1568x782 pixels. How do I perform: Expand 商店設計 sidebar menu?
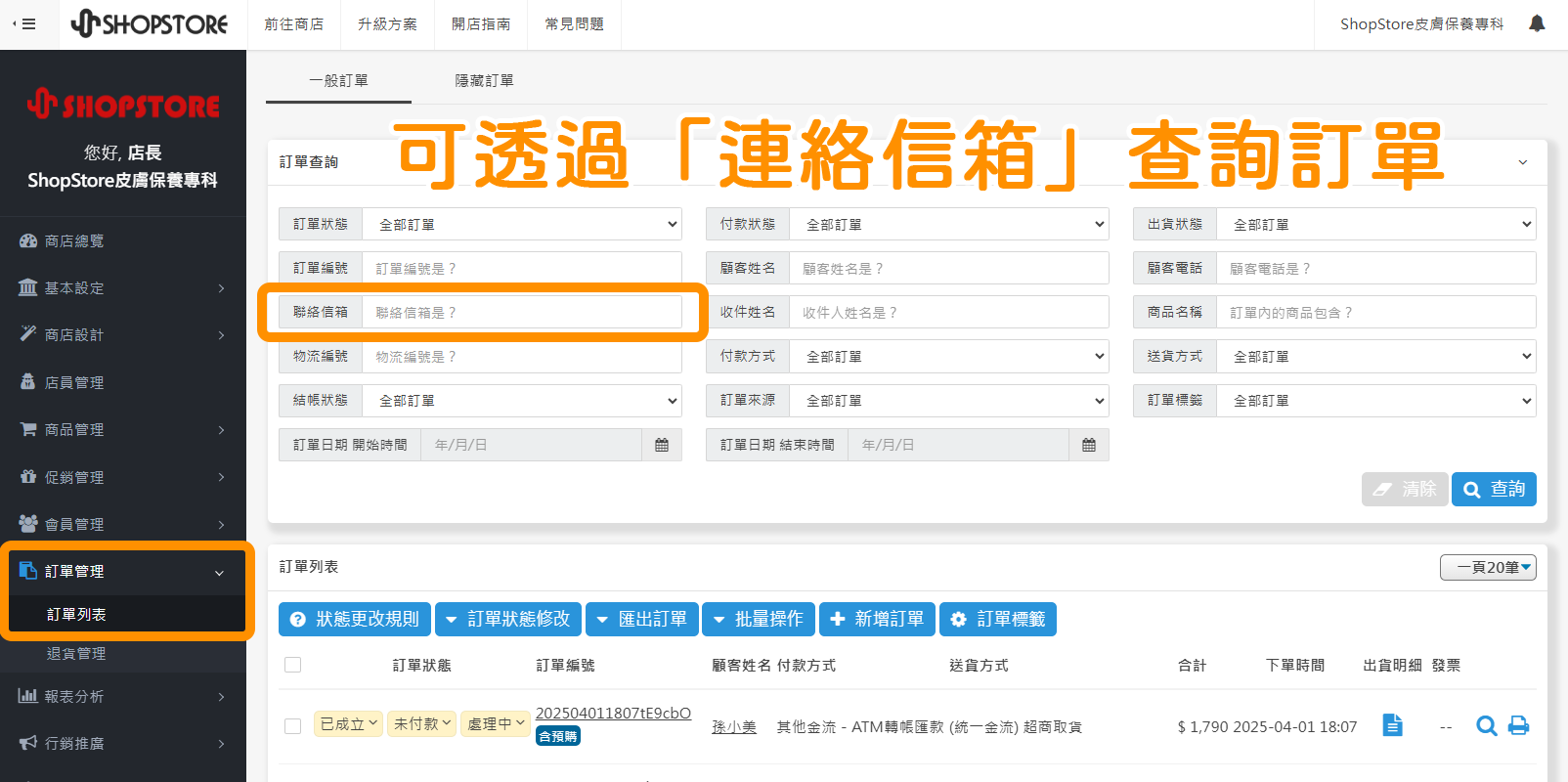pos(122,334)
